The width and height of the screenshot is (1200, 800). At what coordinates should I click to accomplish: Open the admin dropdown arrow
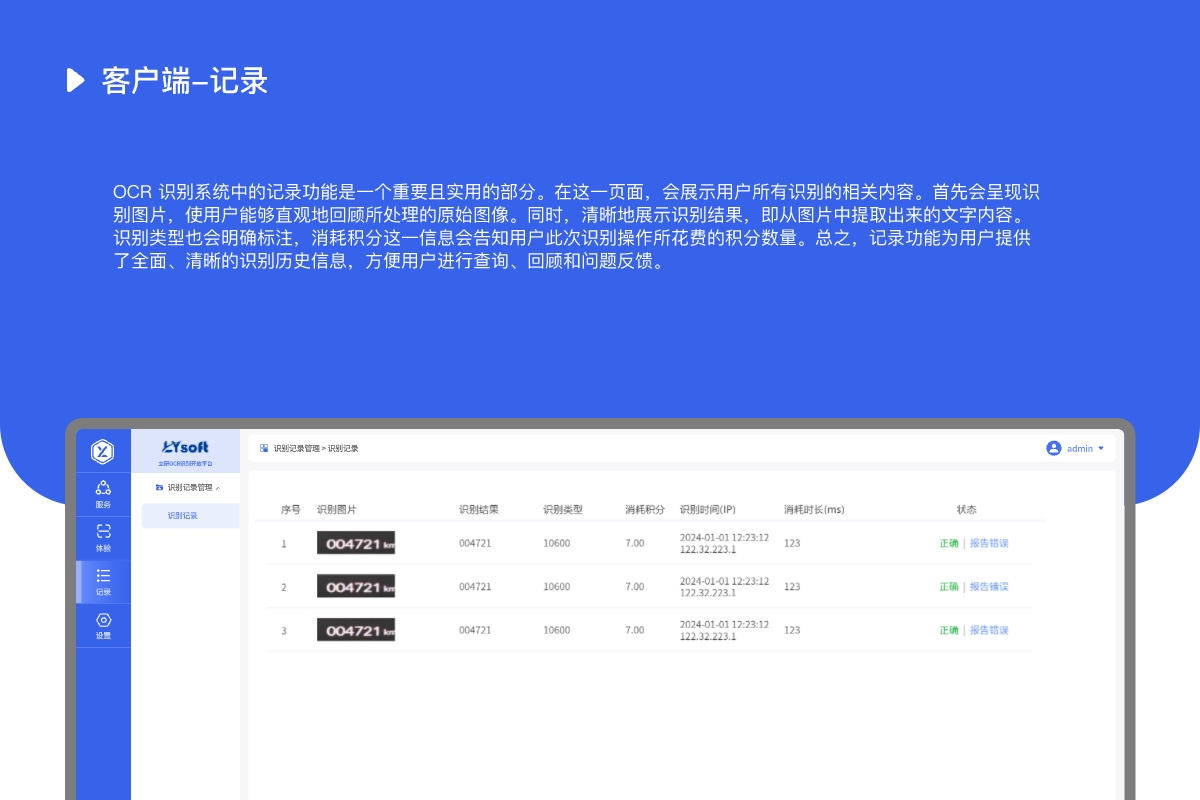pos(1101,448)
